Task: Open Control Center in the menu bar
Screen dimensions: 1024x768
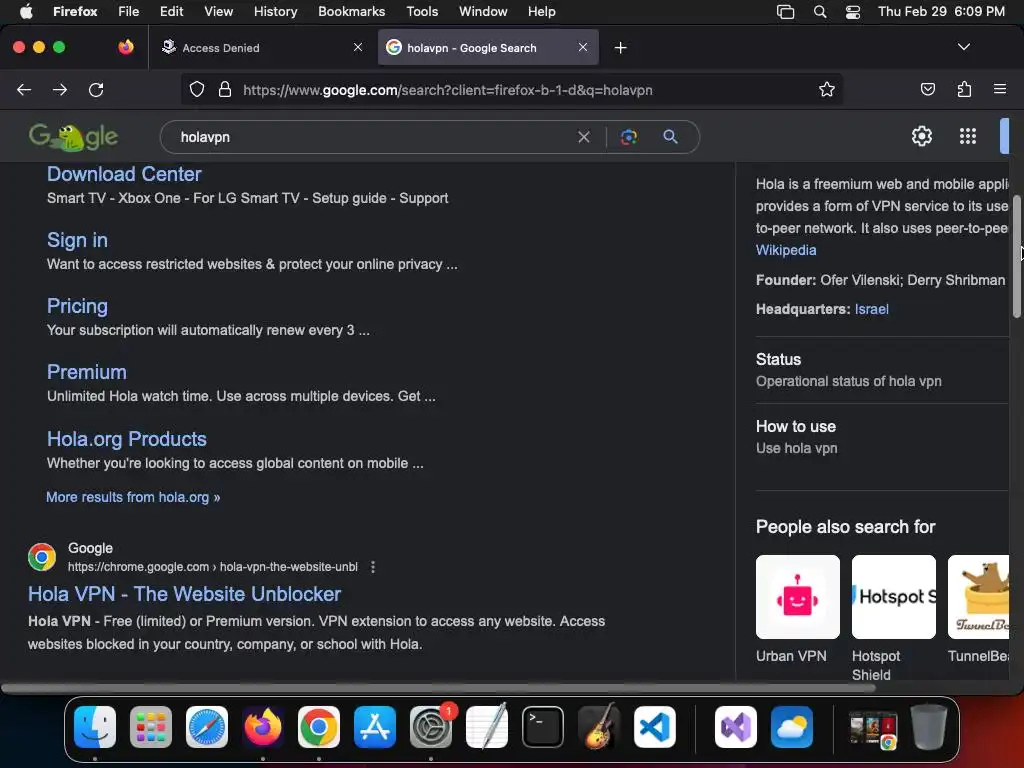Action: pos(852,11)
